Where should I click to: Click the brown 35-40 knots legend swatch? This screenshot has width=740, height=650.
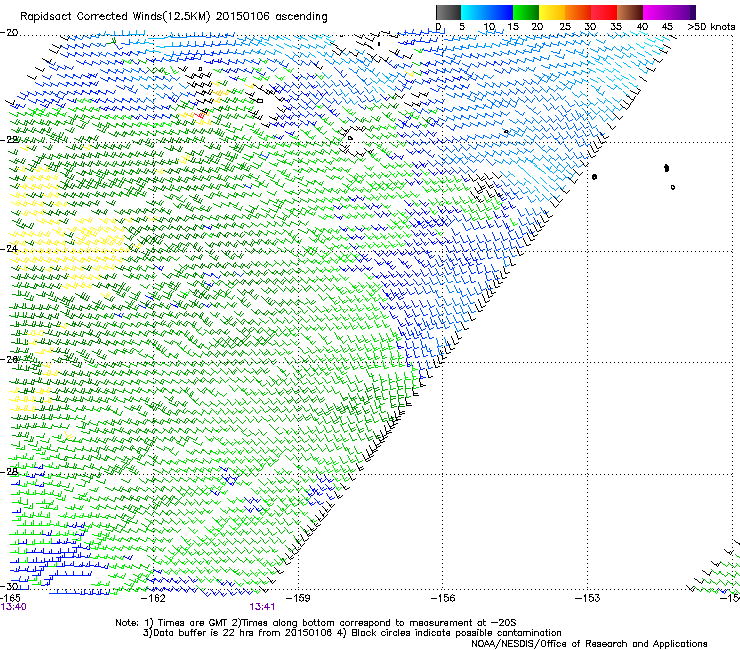tap(630, 12)
